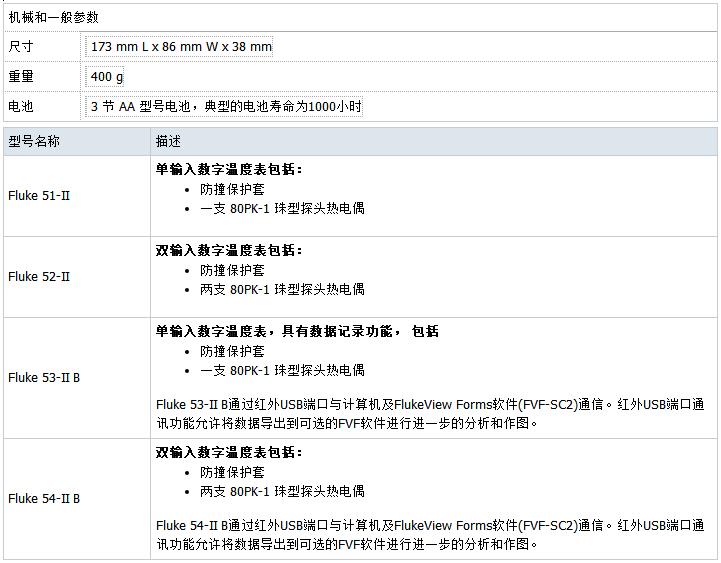Click 两支 80PK-1 珠型探头热电偶 in Fluke 54-II B row
The width and height of the screenshot is (721, 563).
click(x=282, y=491)
